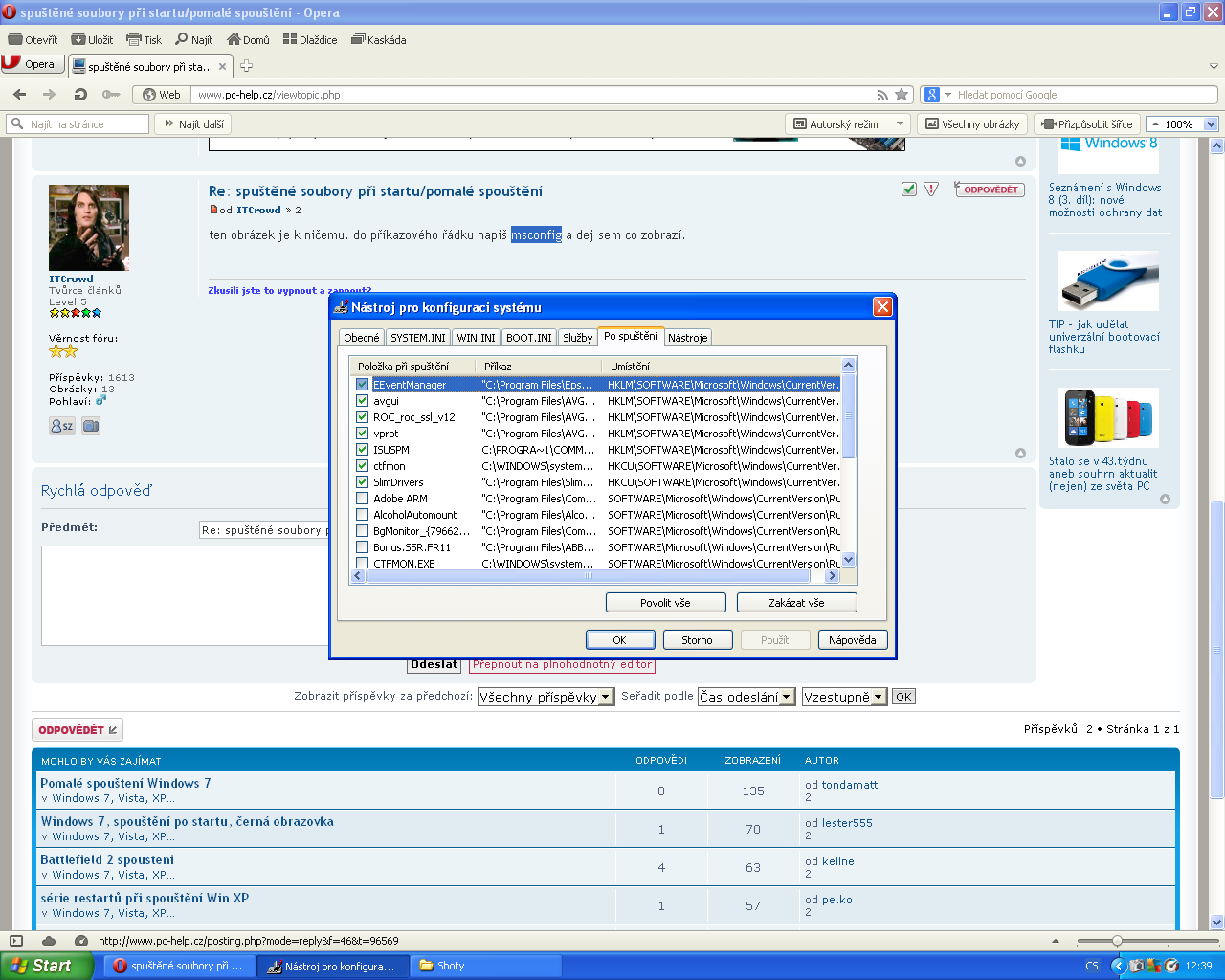Click the zoom slider in status bar
The height and width of the screenshot is (980, 1225).
tap(1116, 941)
